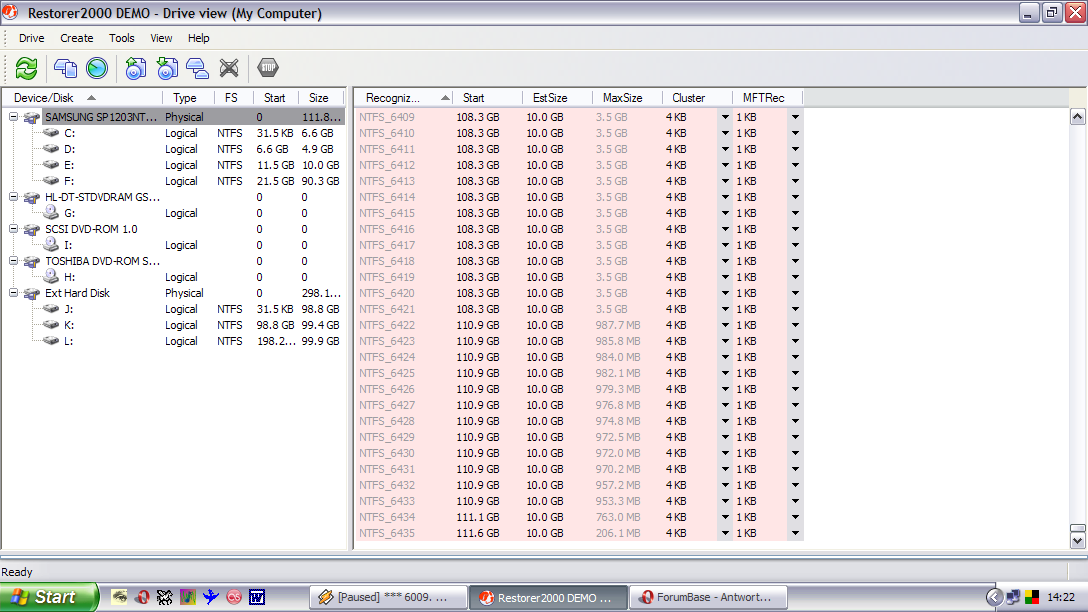Image resolution: width=1088 pixels, height=612 pixels.
Task: Click the STOP toolbar icon
Action: tap(268, 67)
